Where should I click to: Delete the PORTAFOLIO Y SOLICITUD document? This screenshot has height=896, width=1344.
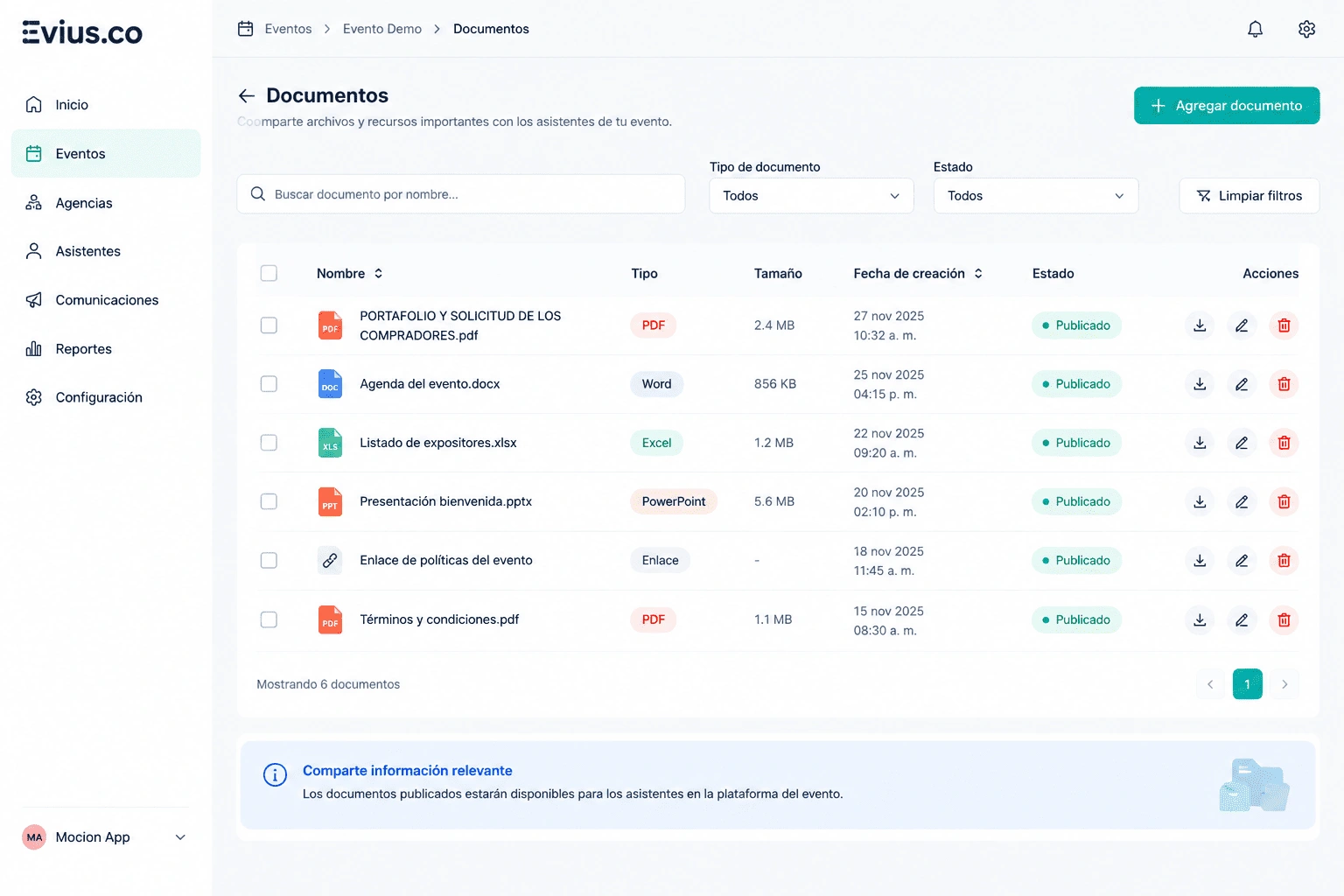[x=1284, y=325]
